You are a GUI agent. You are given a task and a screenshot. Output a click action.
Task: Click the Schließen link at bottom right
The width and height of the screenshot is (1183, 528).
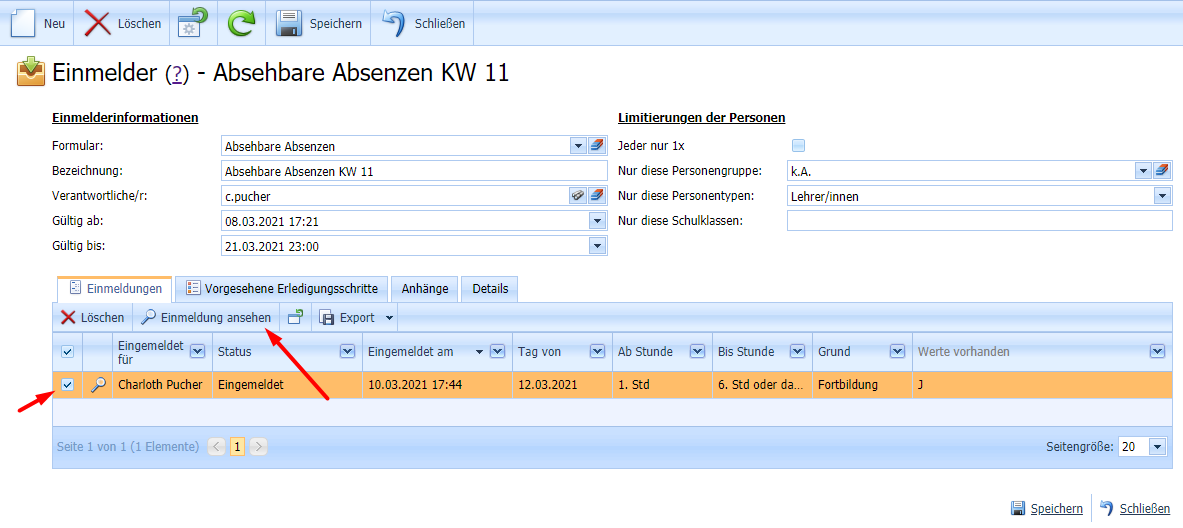[1144, 509]
